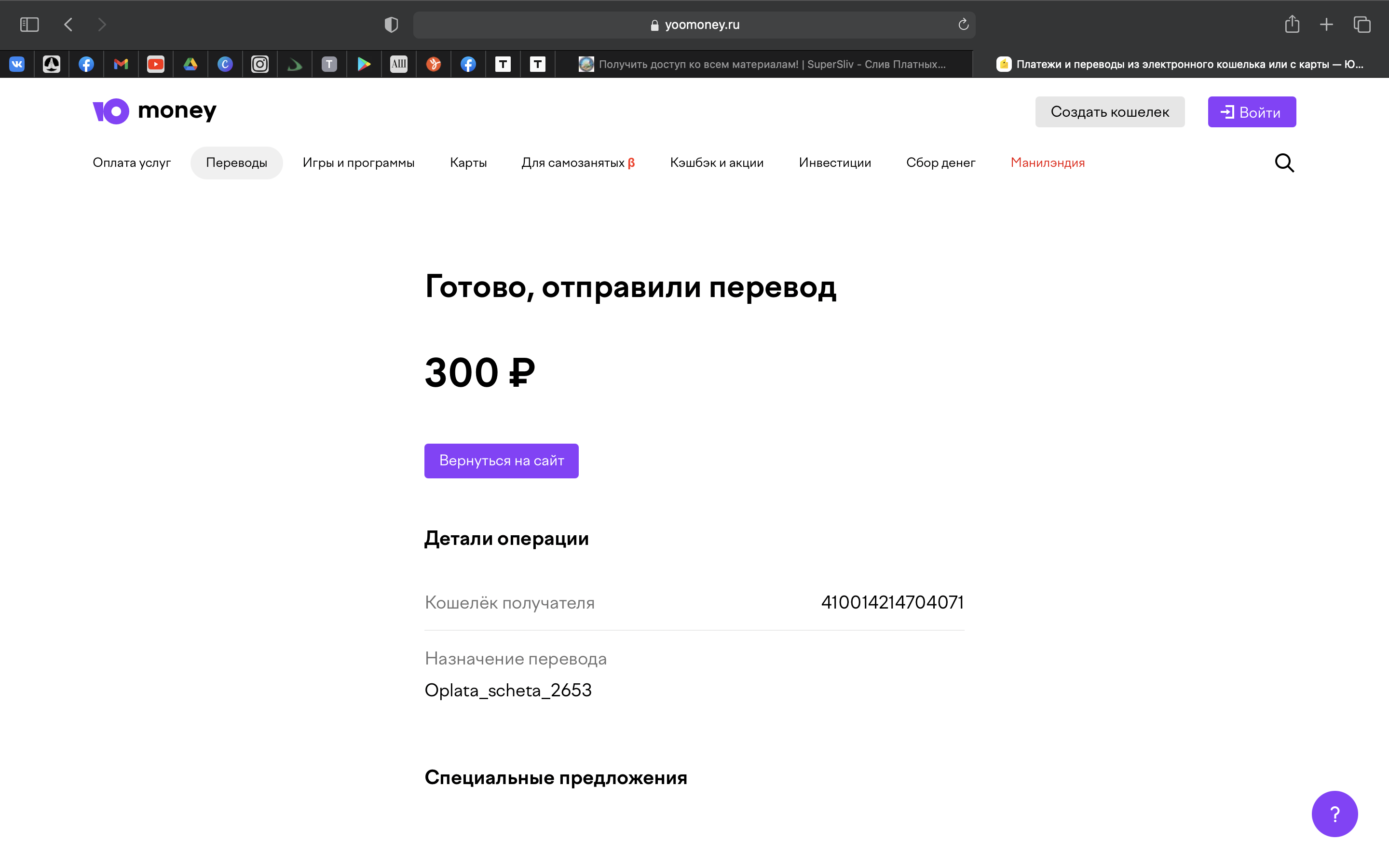
Task: Show the tab overview
Action: (1362, 25)
